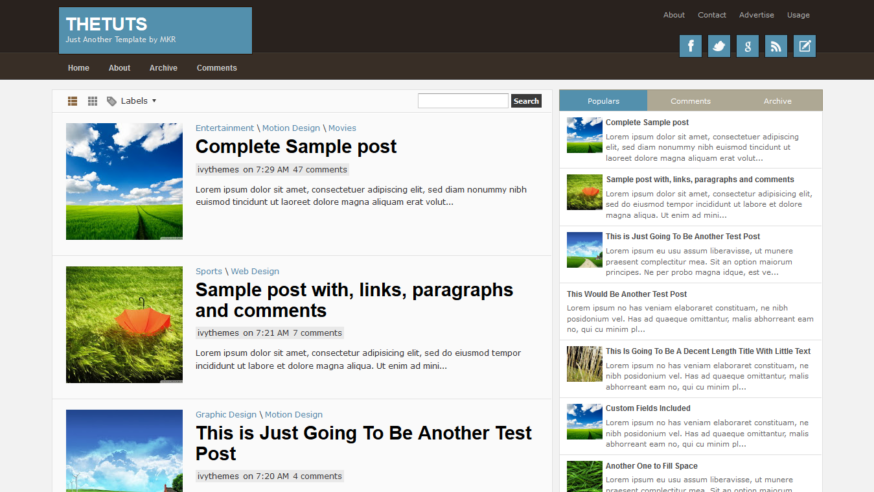Open Entertainment category label
The width and height of the screenshot is (874, 492).
(225, 128)
